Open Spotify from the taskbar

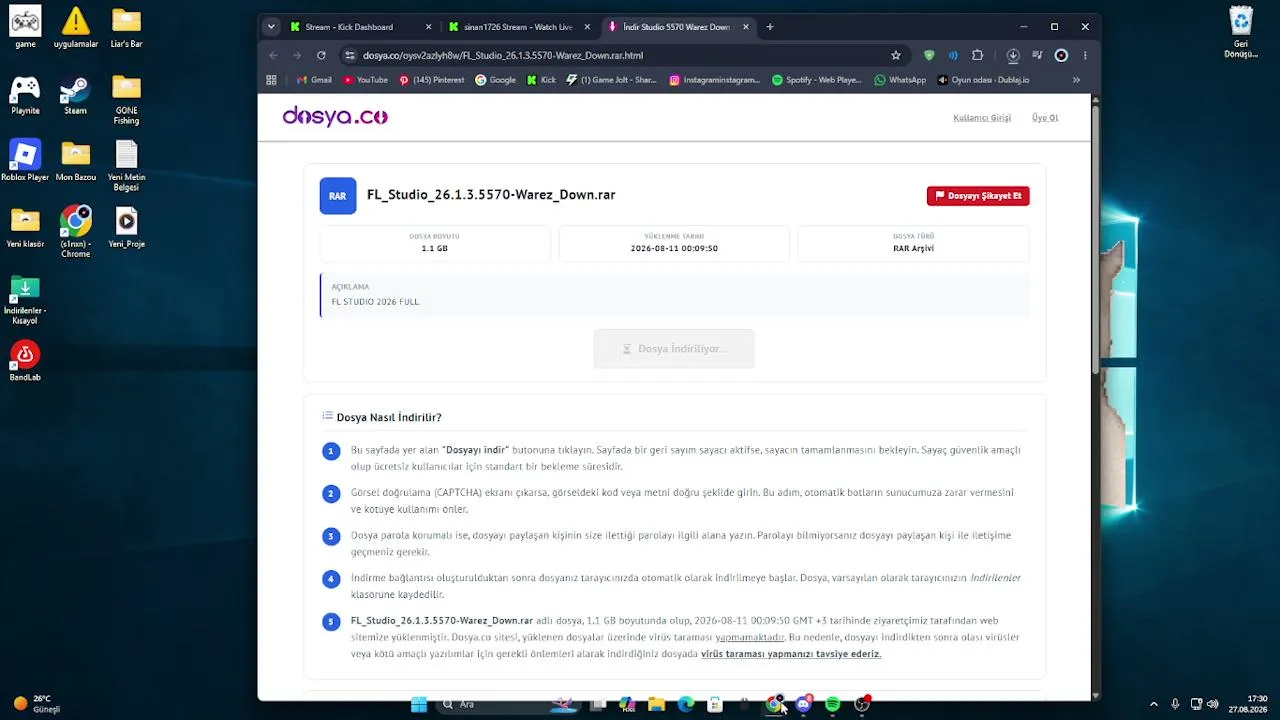pyautogui.click(x=832, y=704)
